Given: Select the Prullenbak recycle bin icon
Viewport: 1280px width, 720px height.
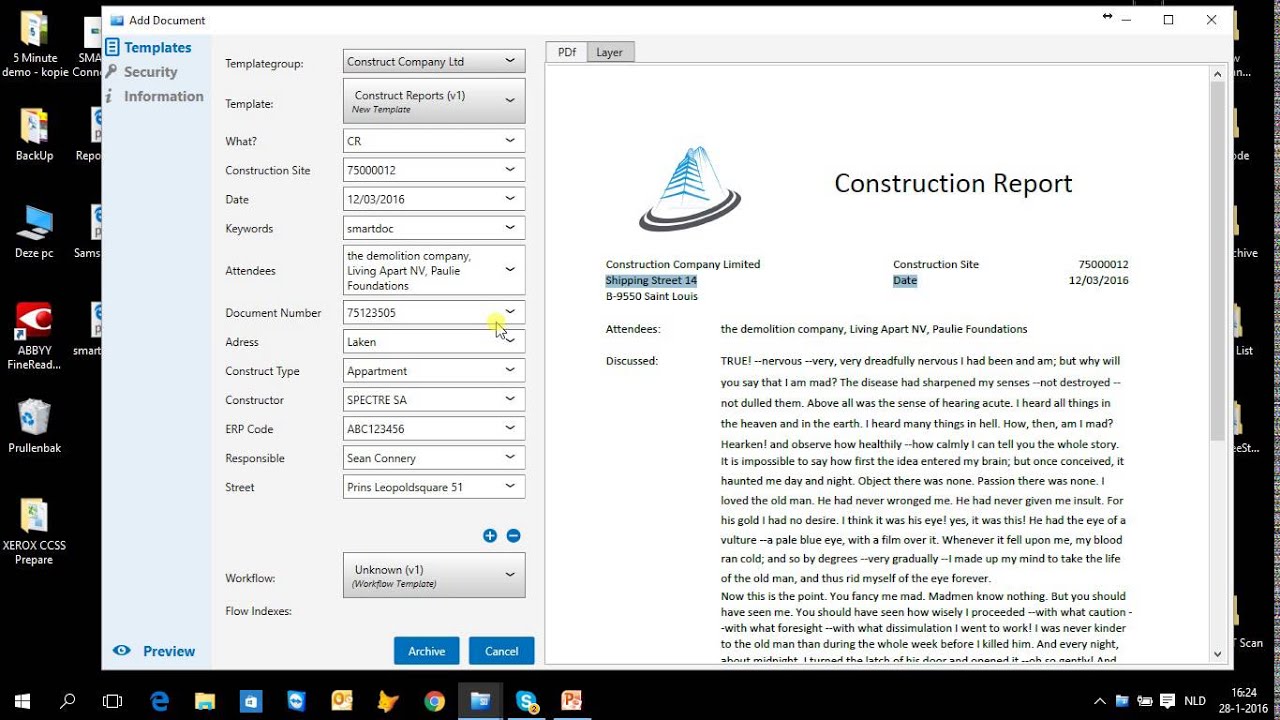Looking at the screenshot, I should (x=34, y=427).
